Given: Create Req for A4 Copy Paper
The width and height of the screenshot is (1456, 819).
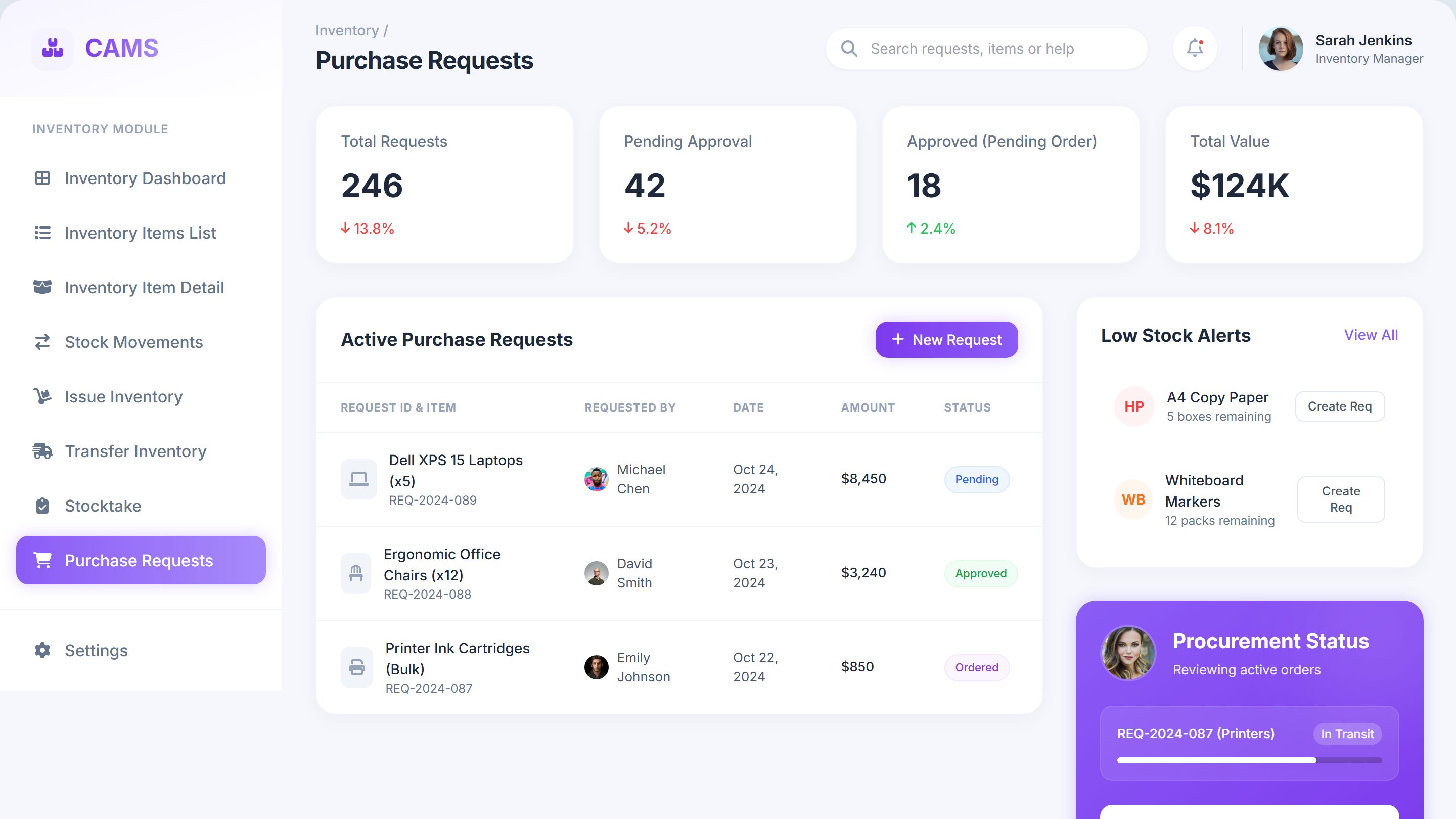Looking at the screenshot, I should [x=1340, y=406].
